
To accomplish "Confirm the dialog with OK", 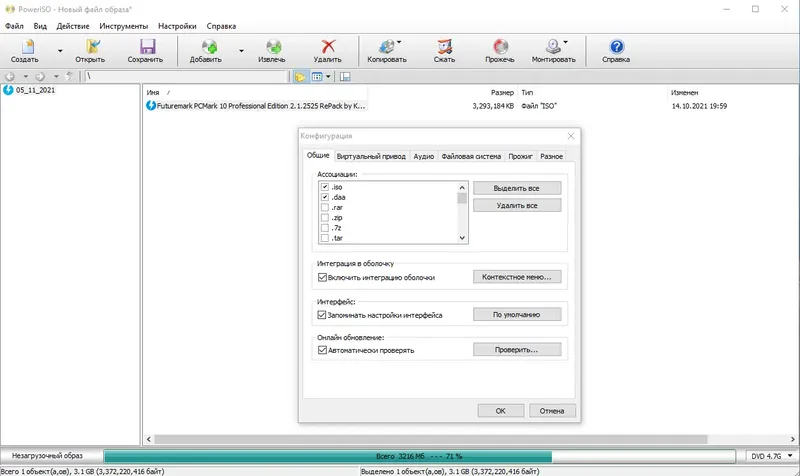I will coord(501,411).
